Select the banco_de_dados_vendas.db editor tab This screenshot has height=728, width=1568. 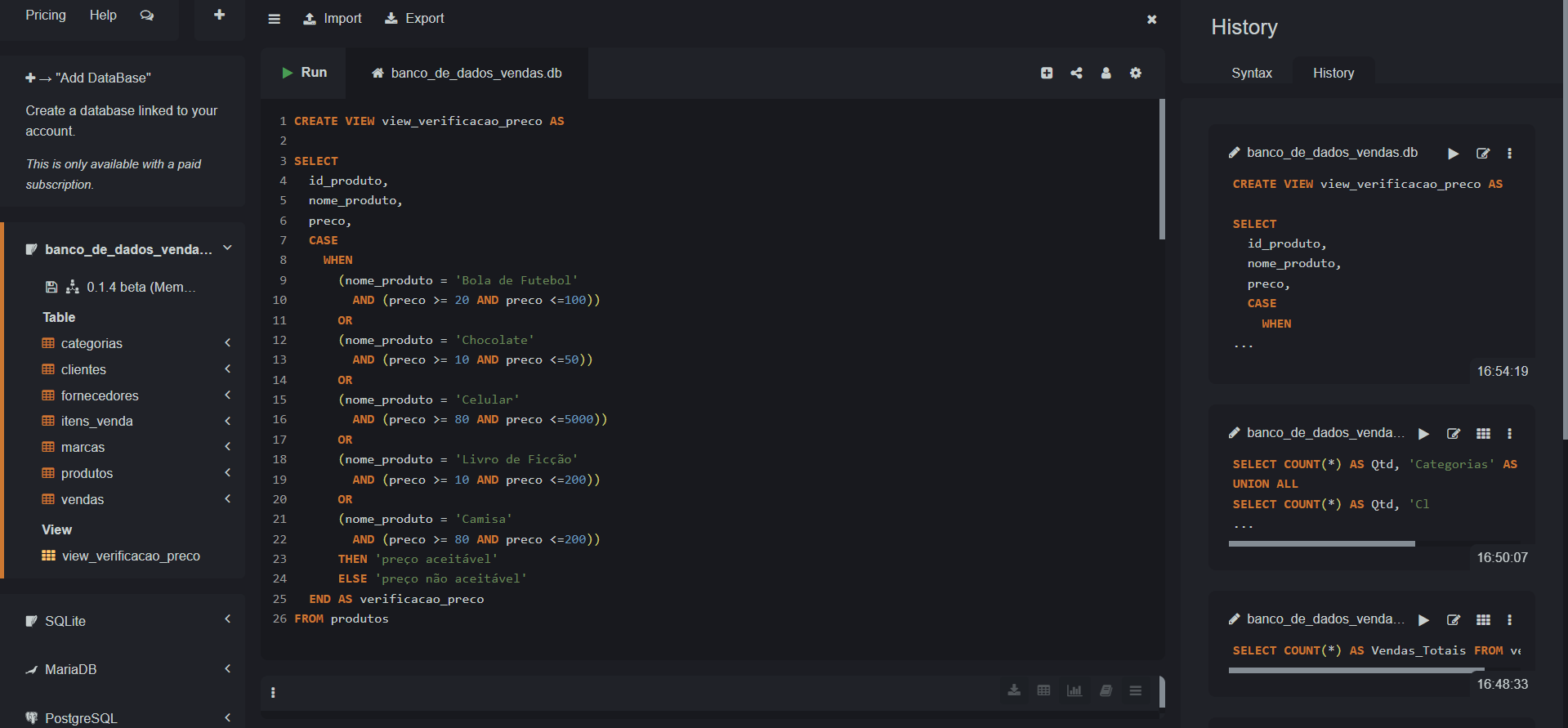tap(467, 74)
